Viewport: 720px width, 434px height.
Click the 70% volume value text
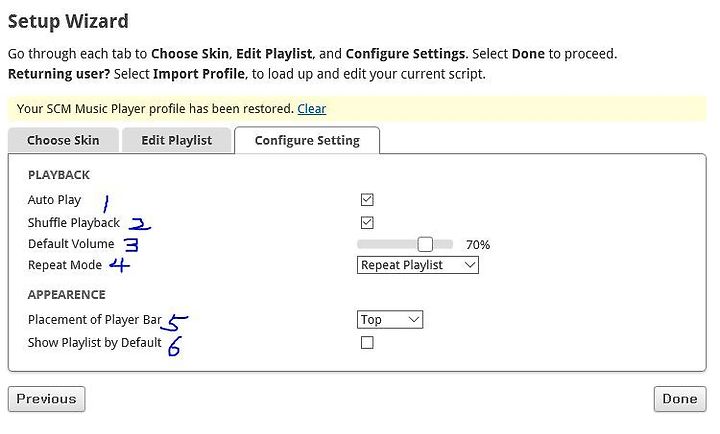pos(478,245)
